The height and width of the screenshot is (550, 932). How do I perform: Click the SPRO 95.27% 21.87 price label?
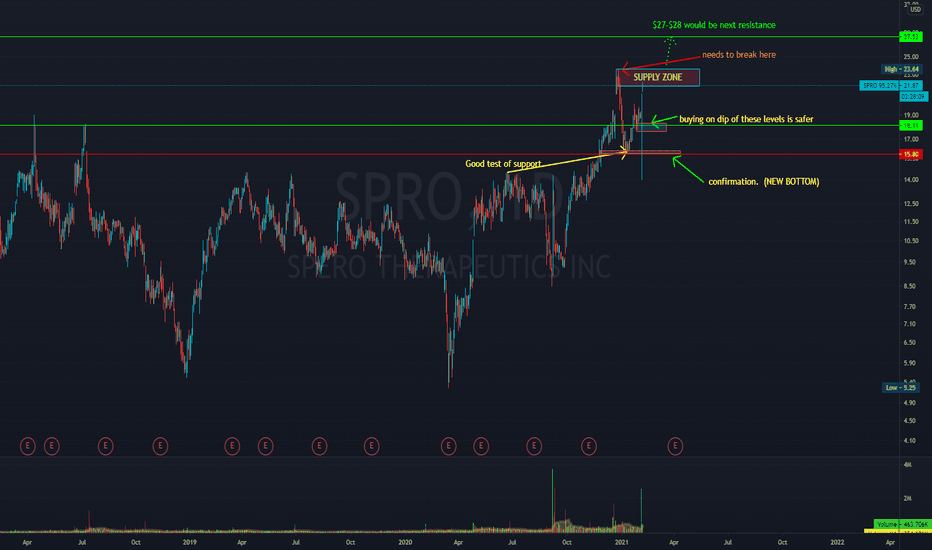[x=890, y=86]
